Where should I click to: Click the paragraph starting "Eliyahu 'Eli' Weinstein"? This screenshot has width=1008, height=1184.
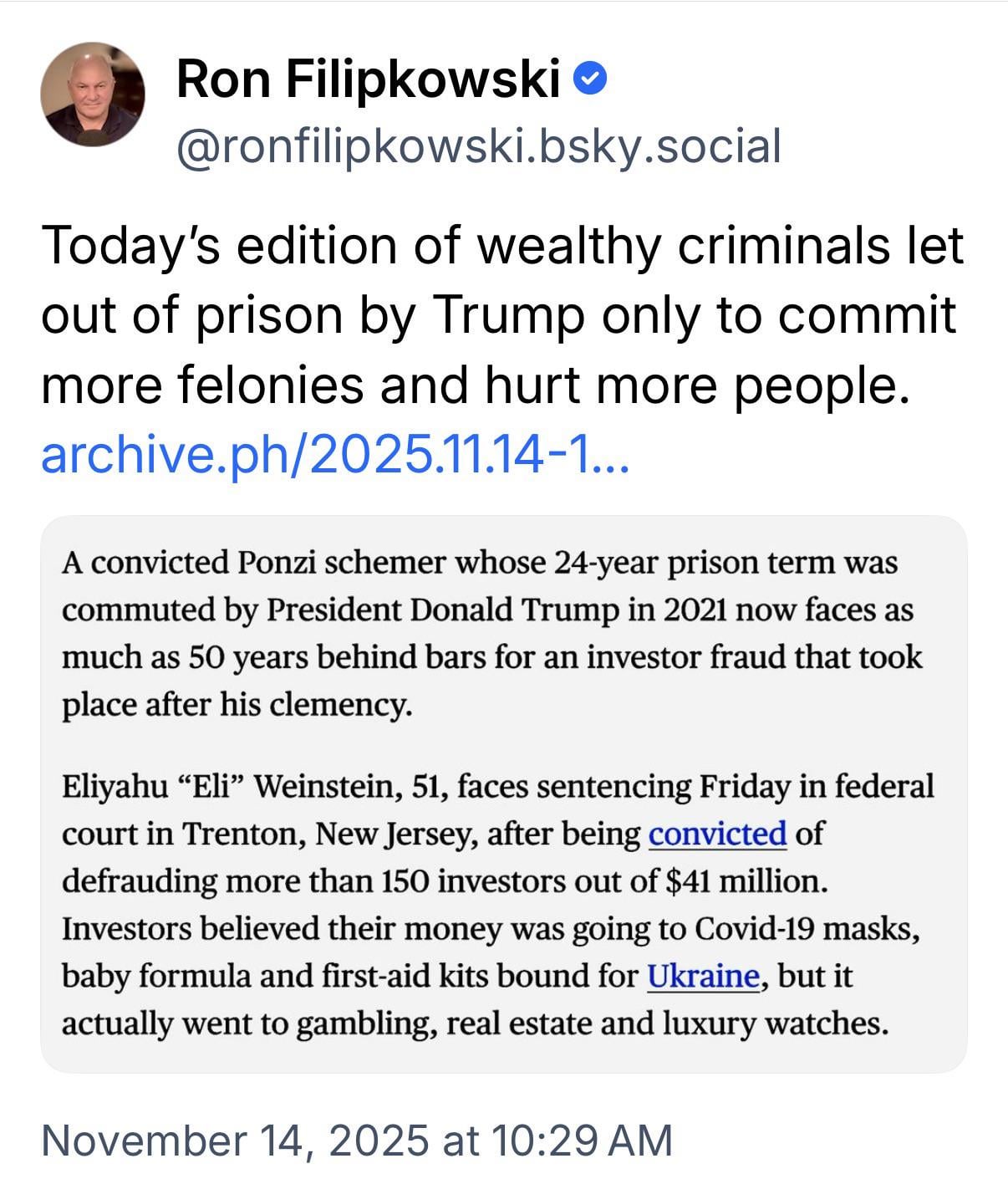(497, 905)
